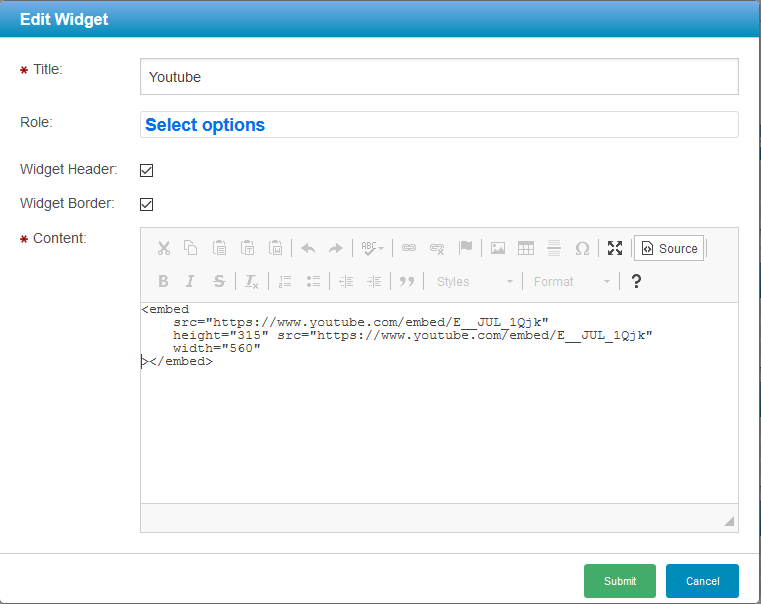Click the Anchor flag icon
761x604 pixels.
(465, 248)
